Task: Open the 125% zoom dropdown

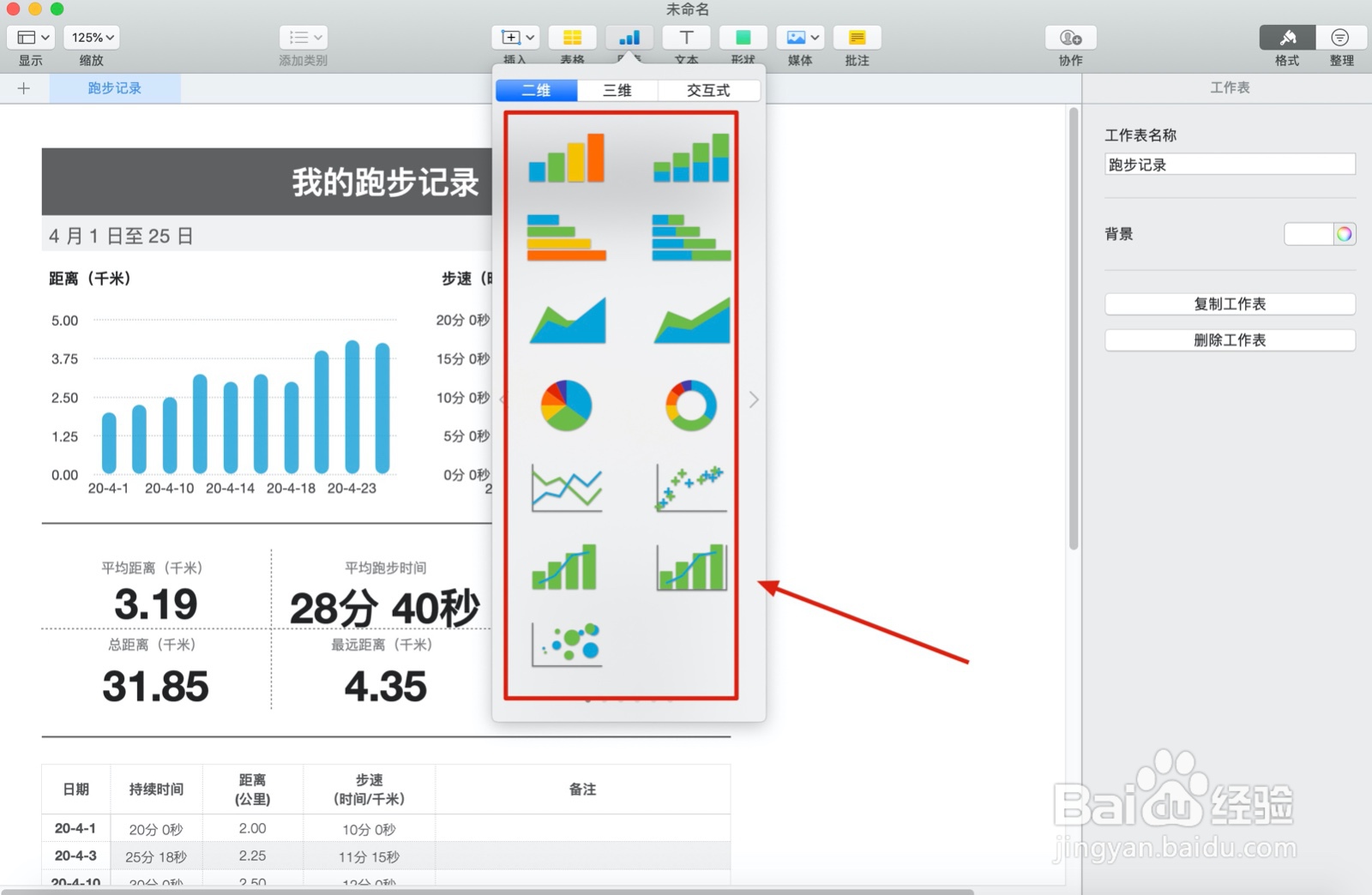Action: pyautogui.click(x=91, y=37)
